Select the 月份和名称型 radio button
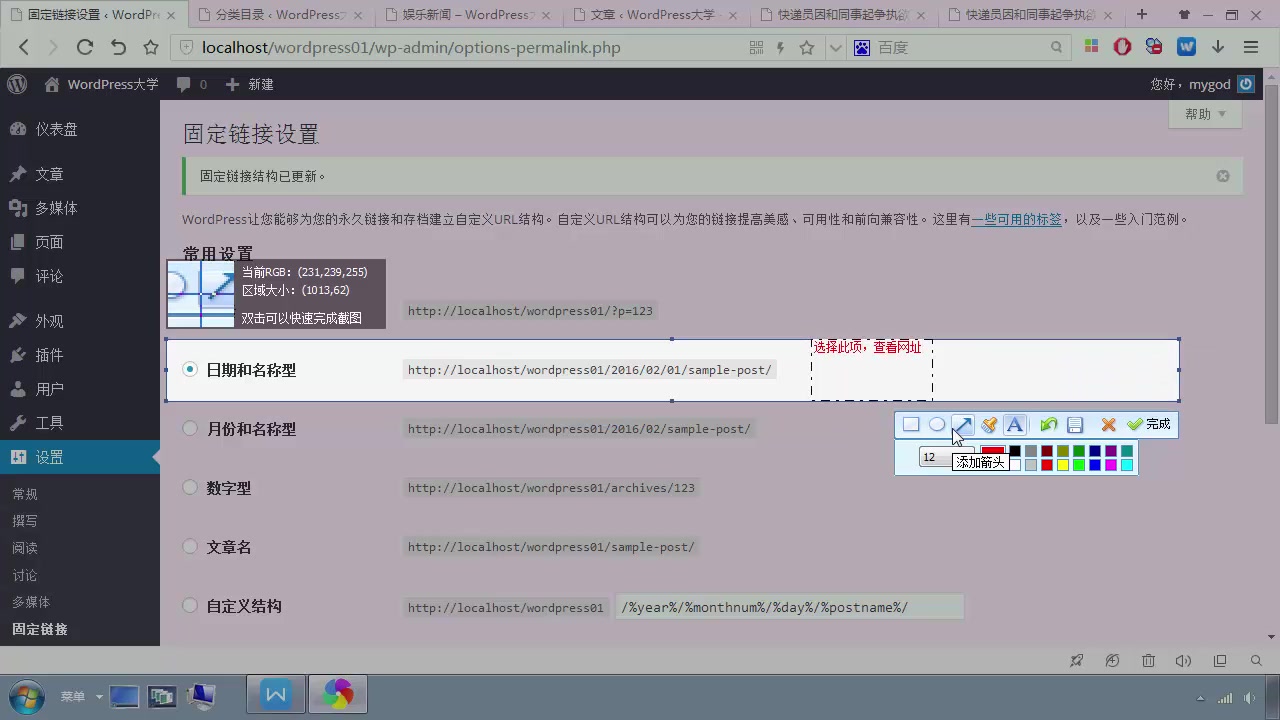This screenshot has height=720, width=1280. click(x=190, y=429)
